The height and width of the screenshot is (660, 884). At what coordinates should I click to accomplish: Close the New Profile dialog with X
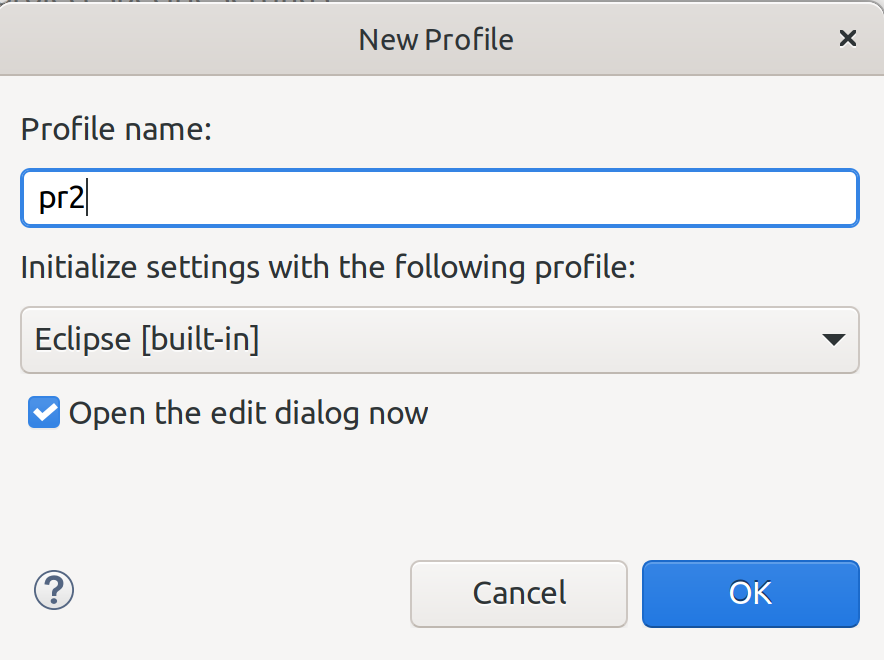click(847, 39)
